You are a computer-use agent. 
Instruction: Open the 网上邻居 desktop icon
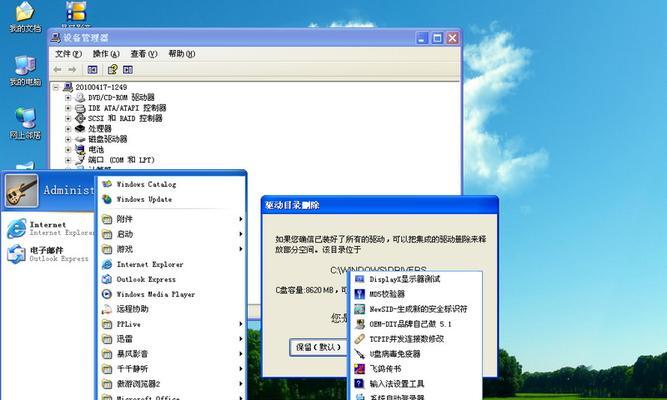coord(25,123)
